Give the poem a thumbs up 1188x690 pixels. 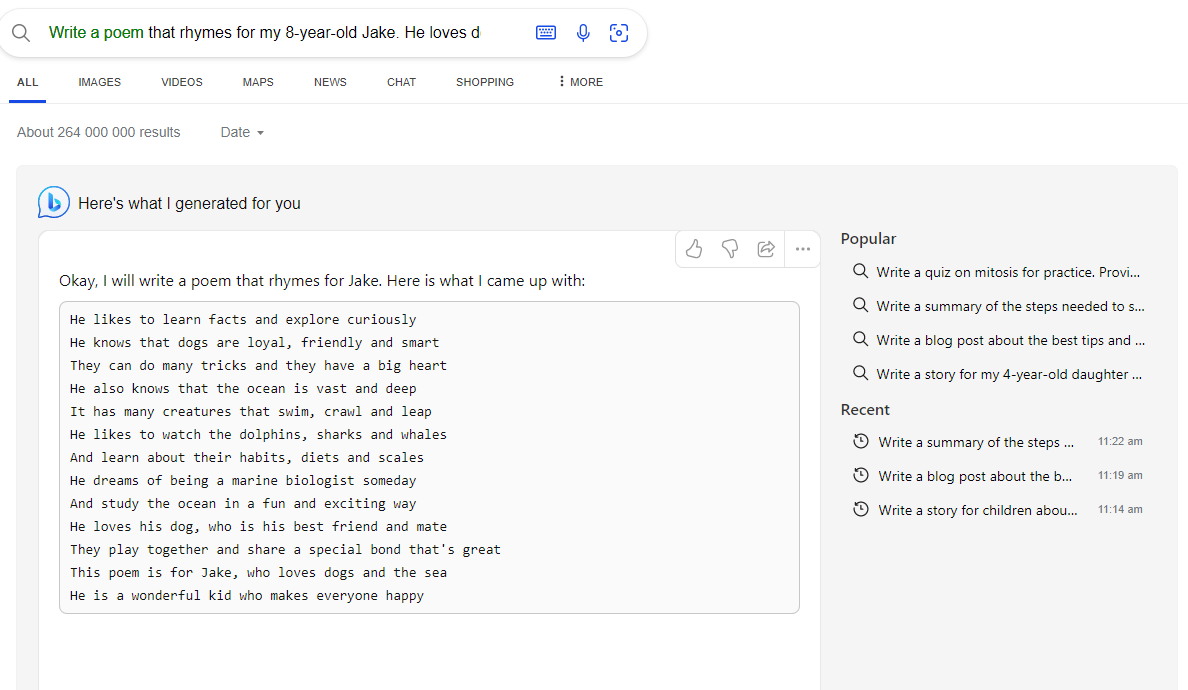pyautogui.click(x=694, y=248)
